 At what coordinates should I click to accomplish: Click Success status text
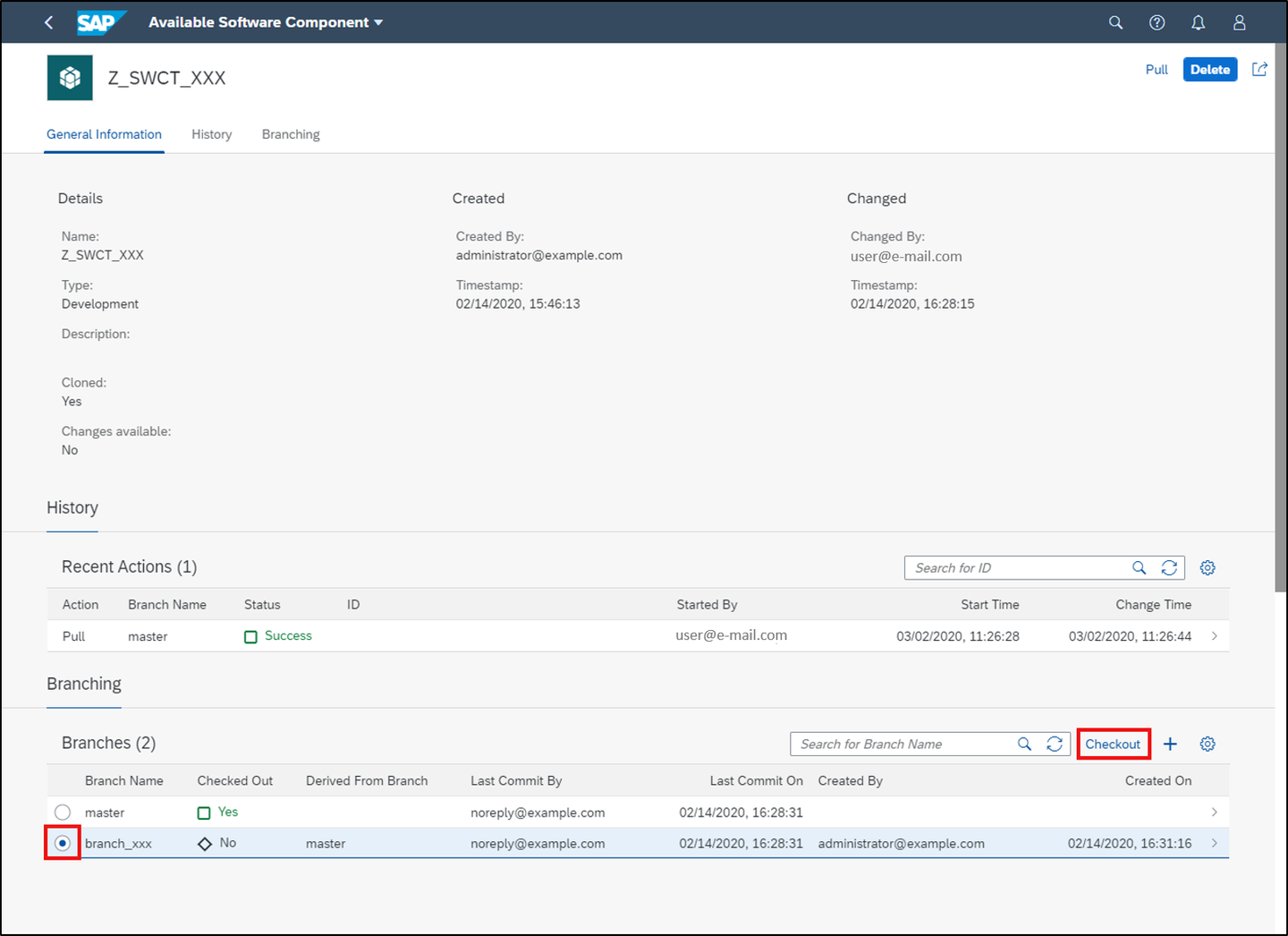tap(288, 635)
